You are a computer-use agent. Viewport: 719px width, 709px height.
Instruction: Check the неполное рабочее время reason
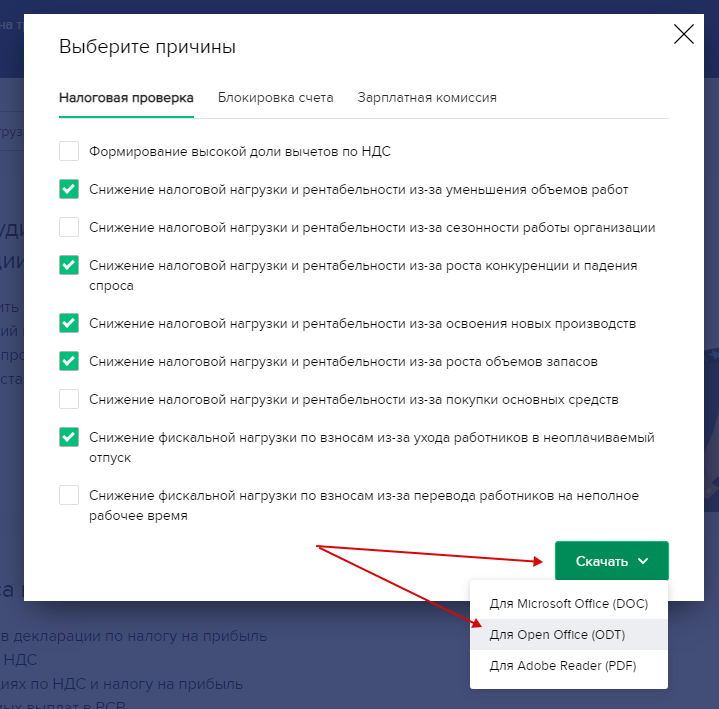tap(69, 495)
